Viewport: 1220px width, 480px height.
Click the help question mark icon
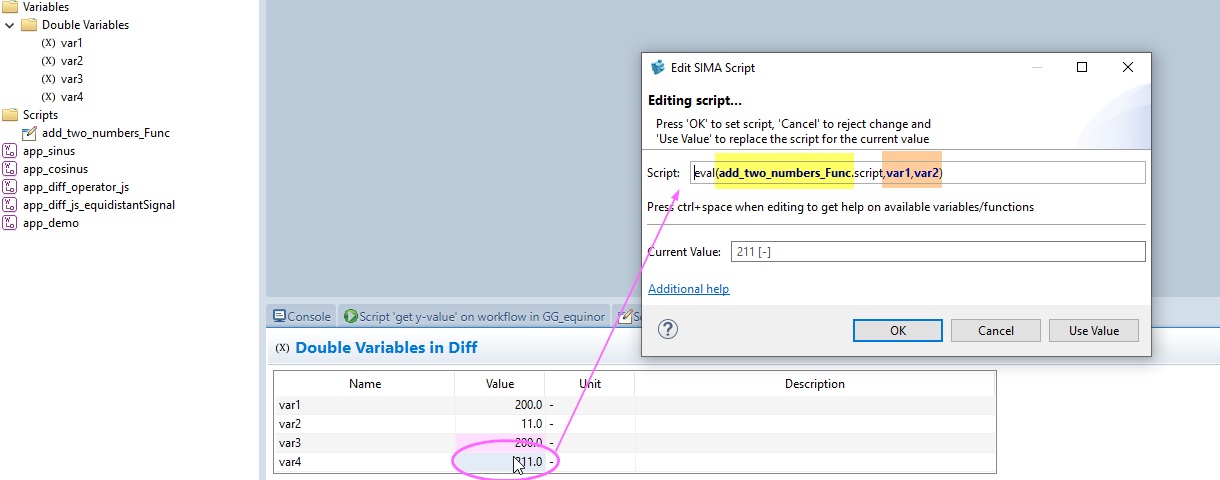pyautogui.click(x=669, y=330)
